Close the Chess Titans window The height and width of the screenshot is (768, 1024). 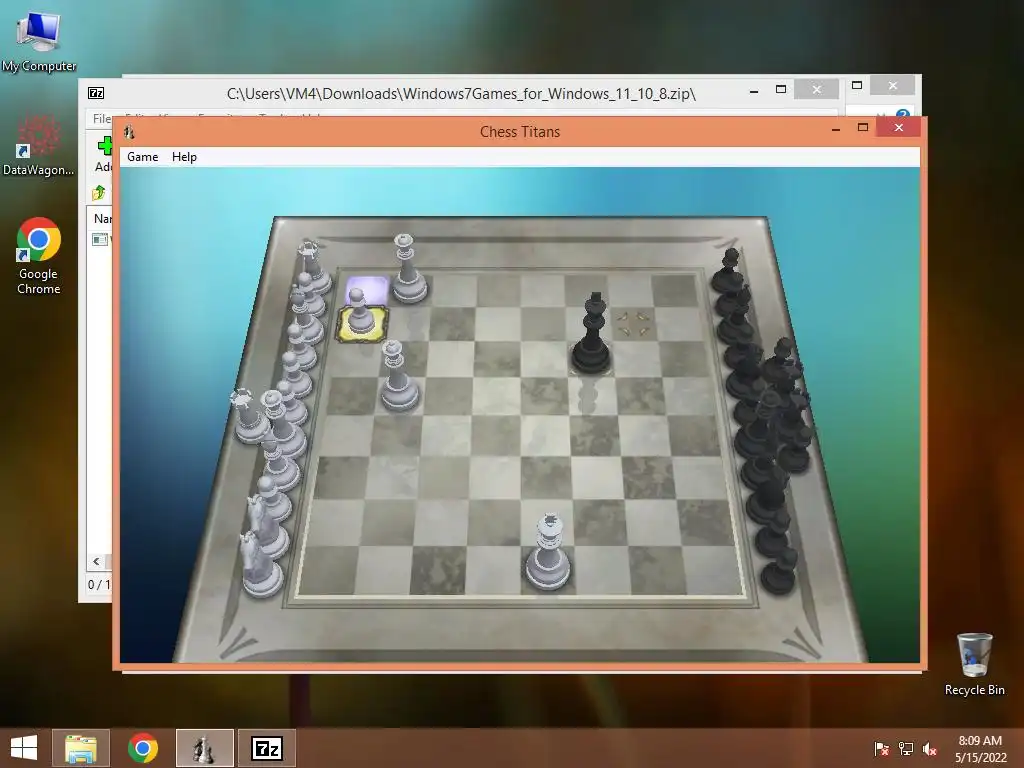[x=899, y=128]
